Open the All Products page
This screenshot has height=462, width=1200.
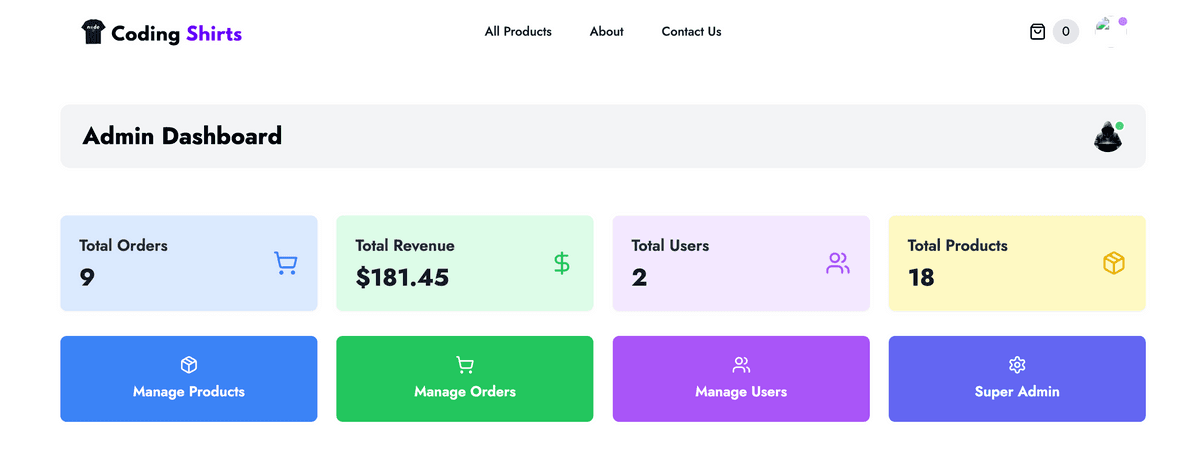pos(518,32)
